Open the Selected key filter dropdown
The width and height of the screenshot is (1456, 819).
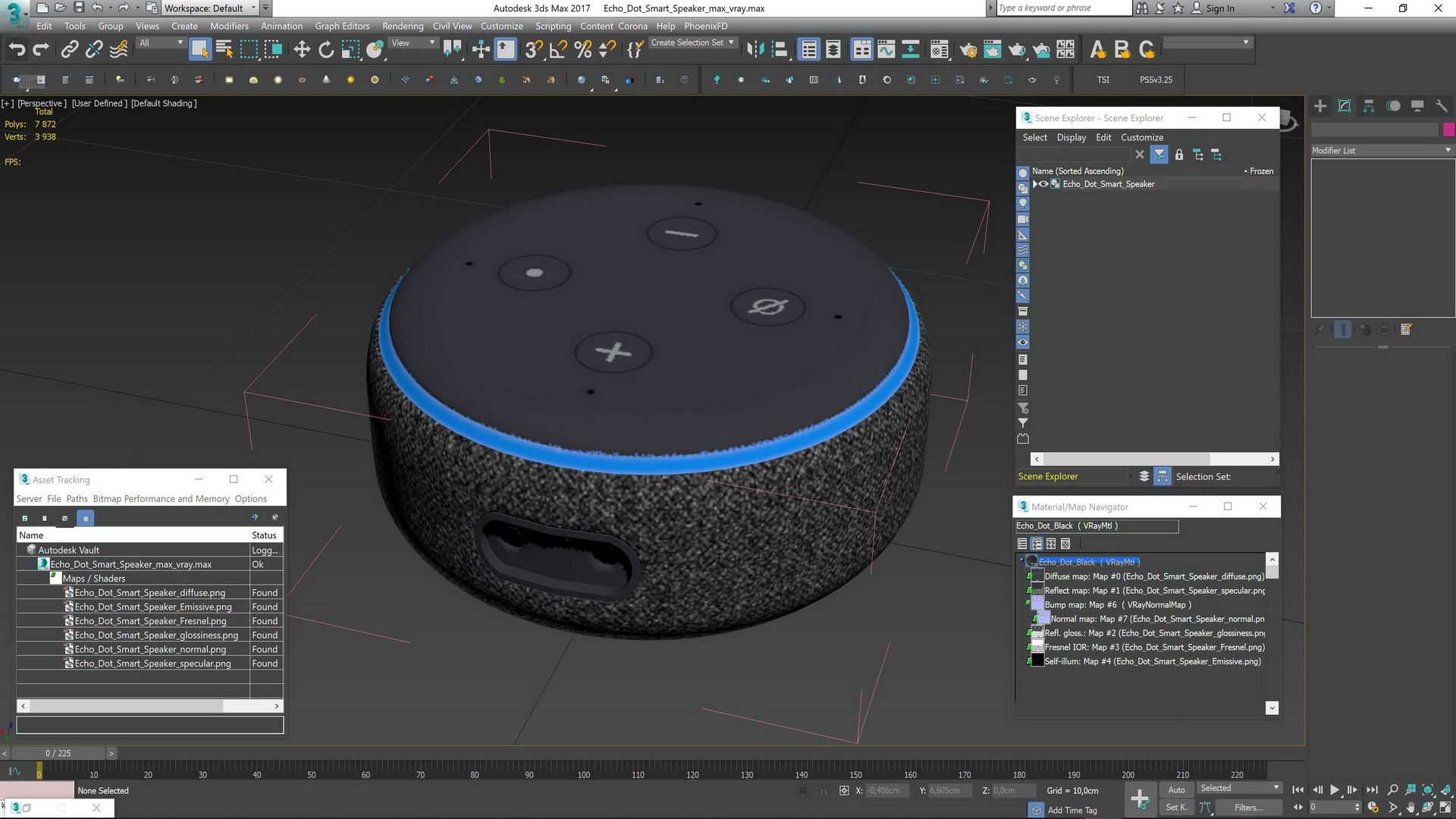pos(1239,789)
